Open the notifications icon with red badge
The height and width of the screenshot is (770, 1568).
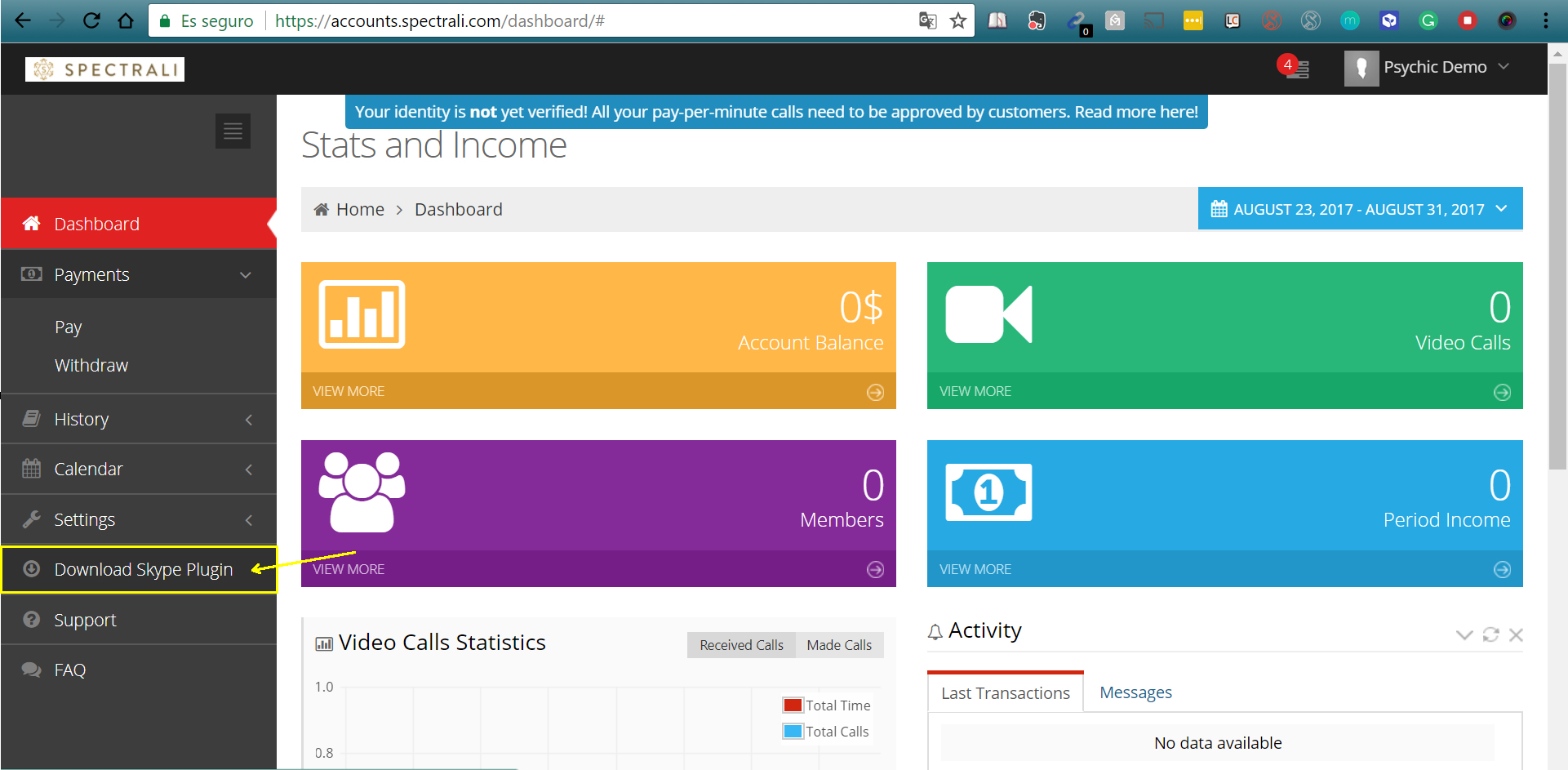1295,68
